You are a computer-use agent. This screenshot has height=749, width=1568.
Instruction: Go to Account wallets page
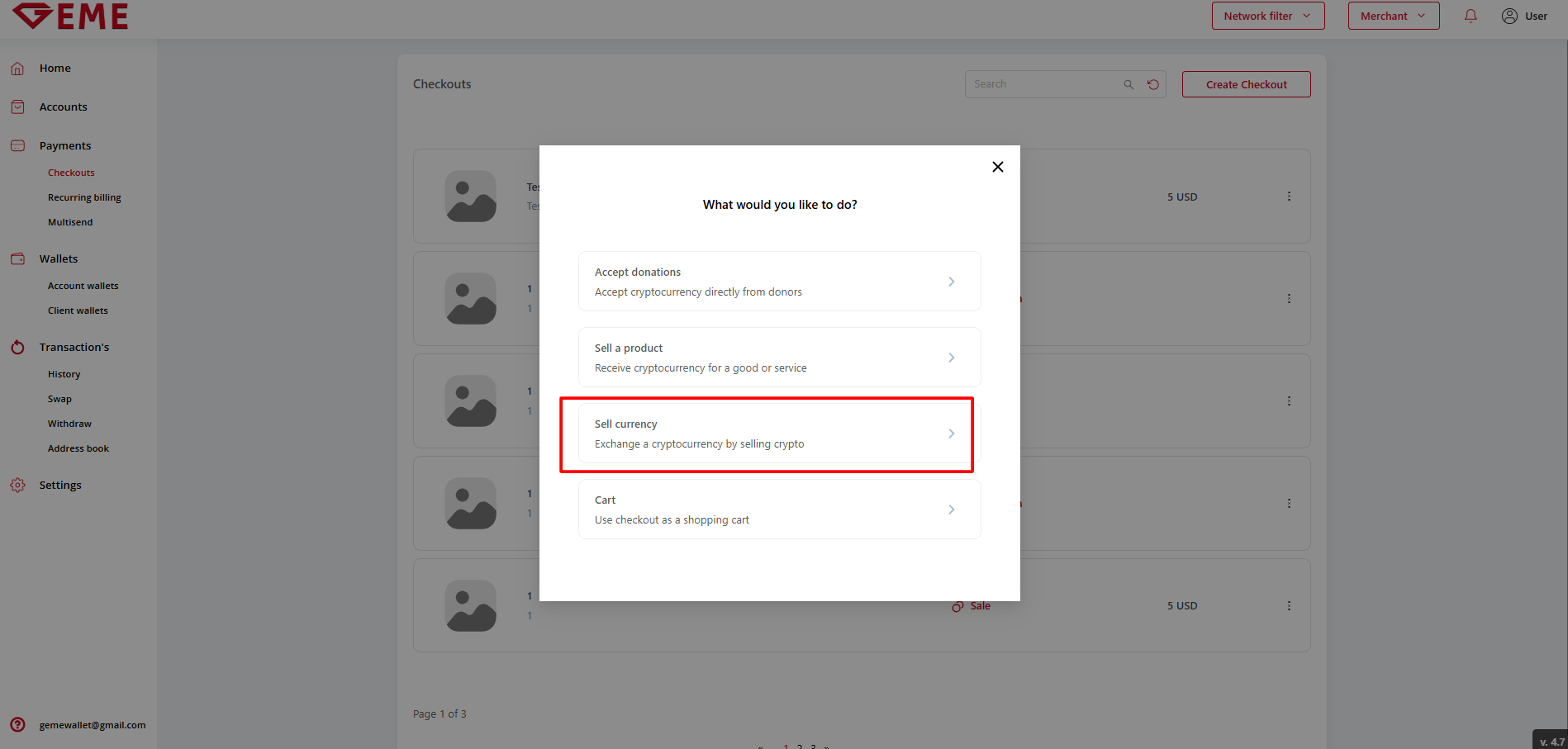pyautogui.click(x=83, y=286)
